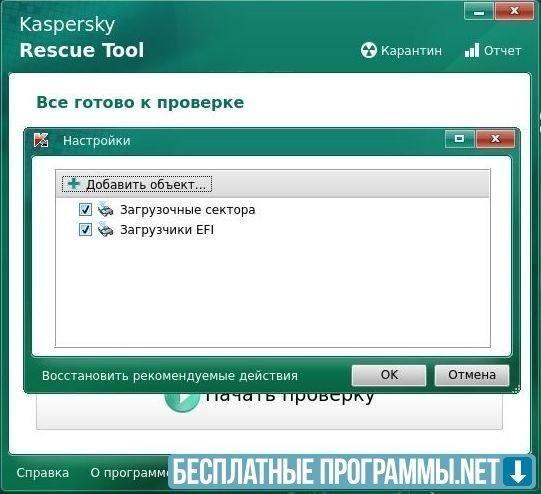This screenshot has width=541, height=494.
Task: Click the Добавить объект… button
Action: click(137, 184)
